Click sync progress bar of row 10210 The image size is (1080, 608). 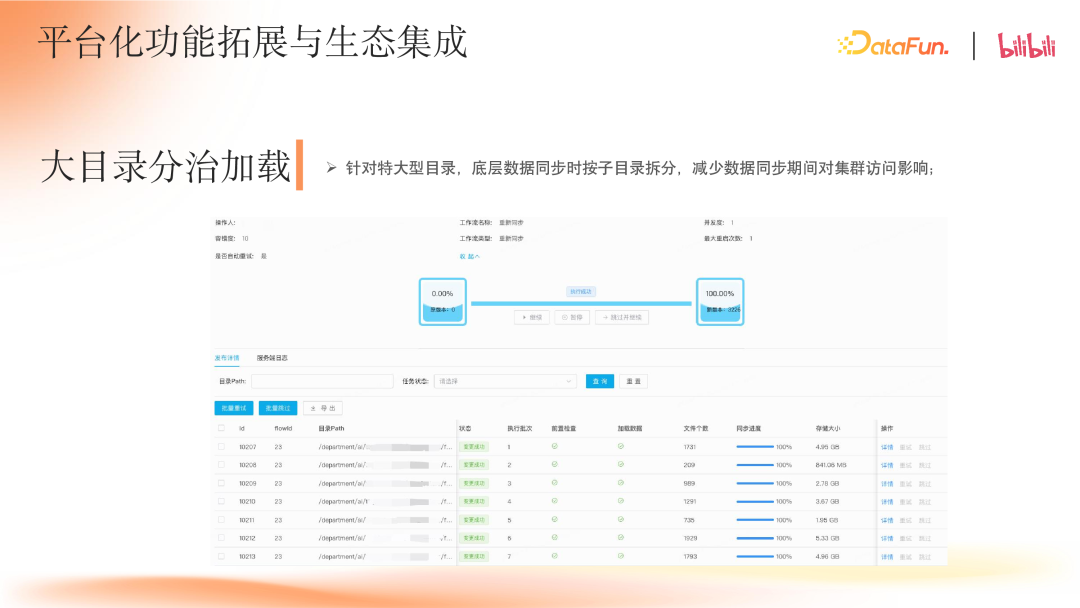click(755, 501)
